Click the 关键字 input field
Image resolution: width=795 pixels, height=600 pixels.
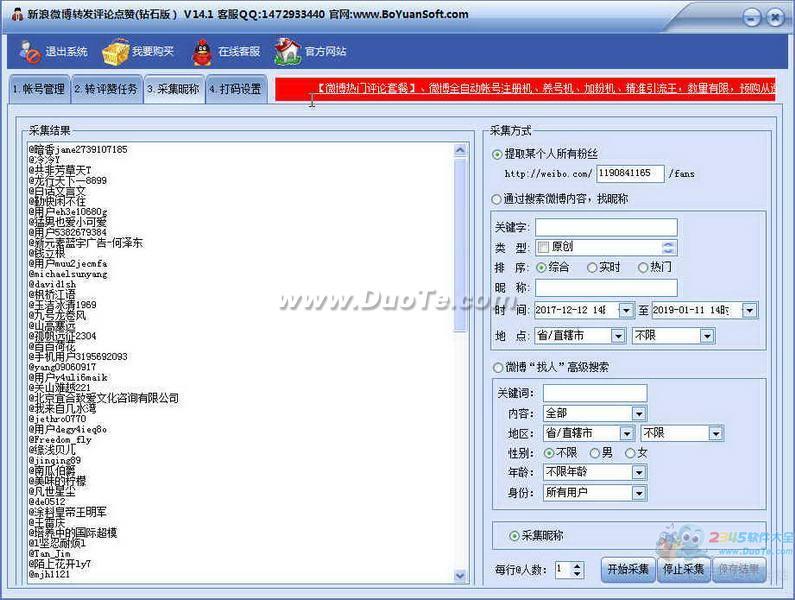[606, 227]
